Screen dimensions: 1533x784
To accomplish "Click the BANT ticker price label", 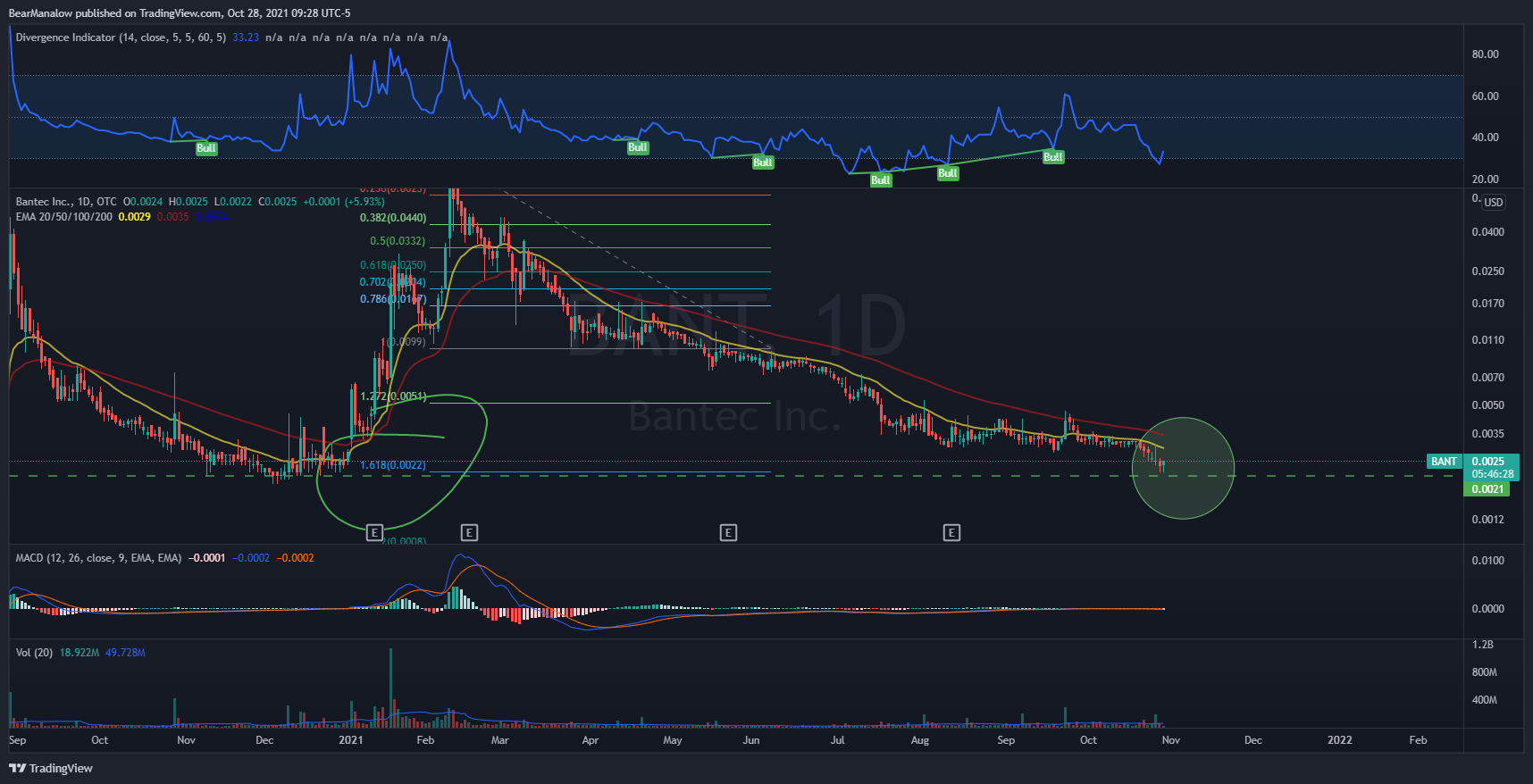I will (1444, 462).
